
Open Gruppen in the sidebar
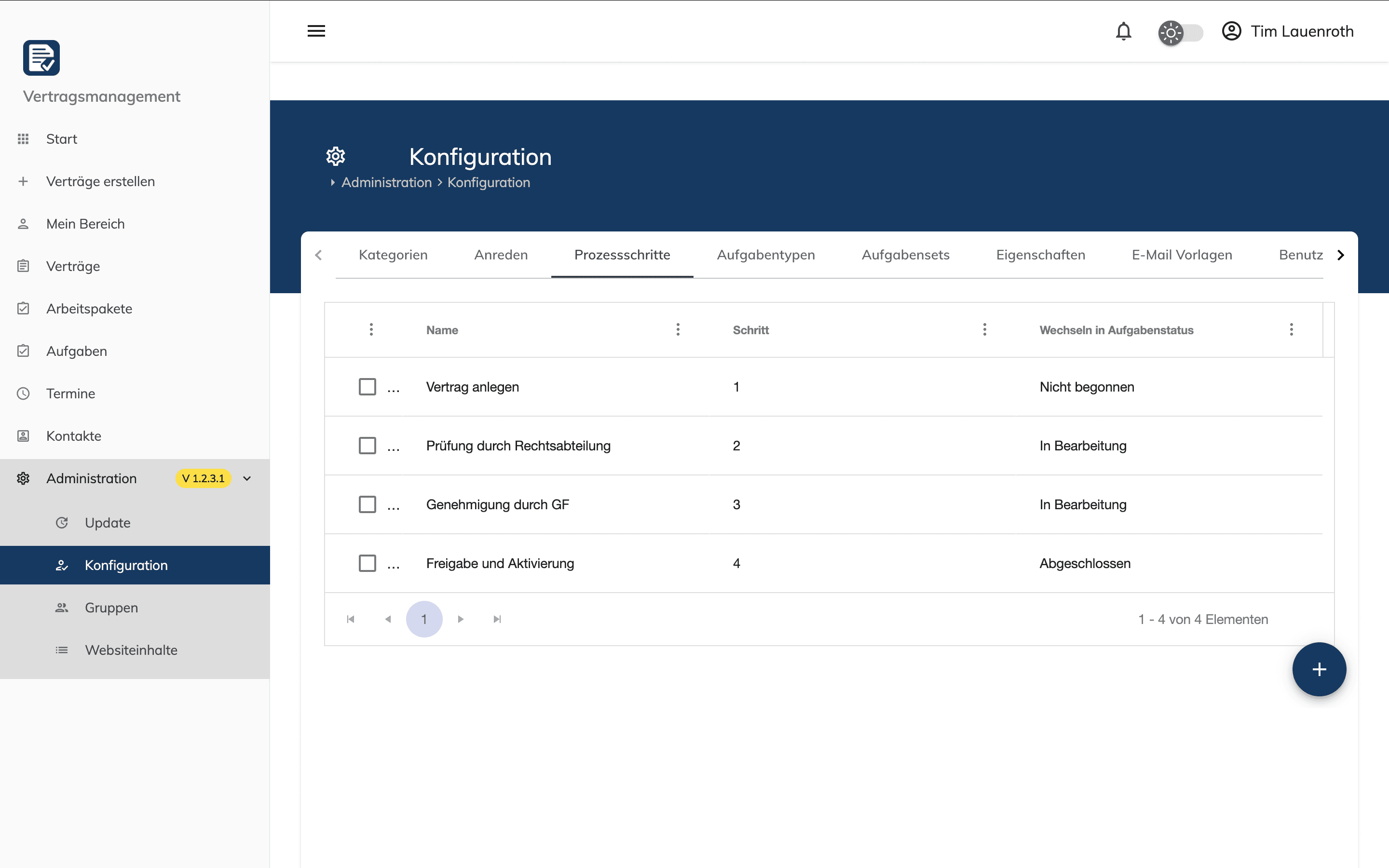click(x=135, y=608)
